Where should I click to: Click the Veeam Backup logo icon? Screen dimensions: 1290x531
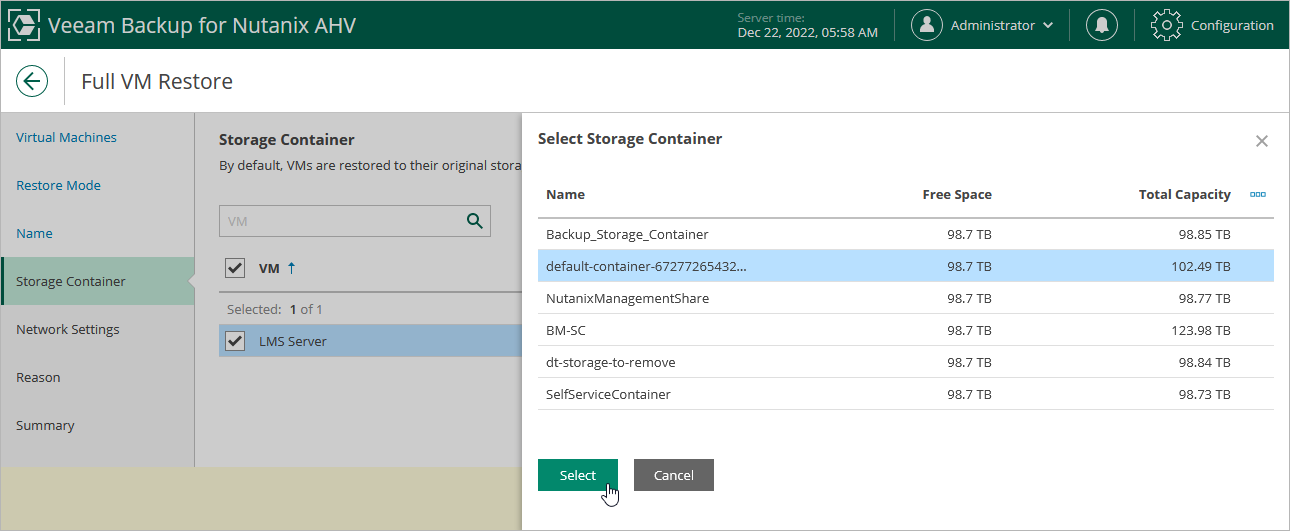coord(24,26)
